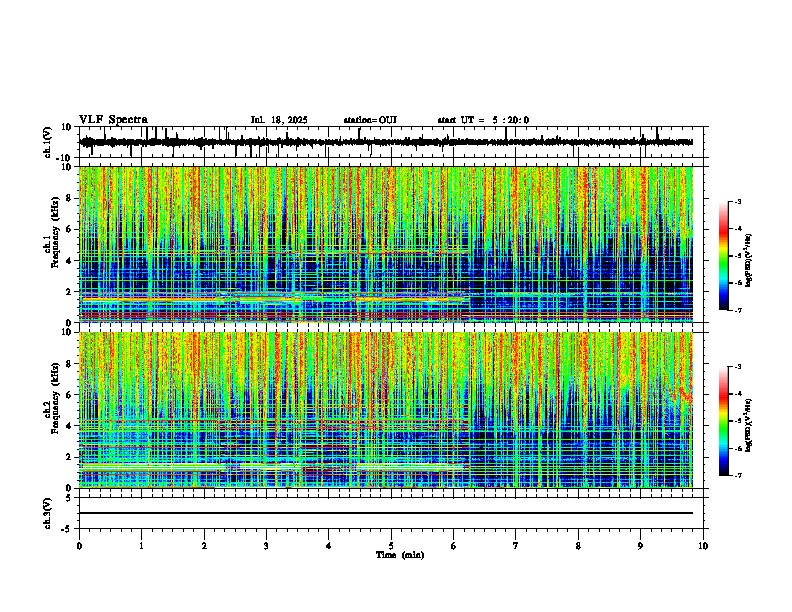Click time axis tick label "7"

516,546
